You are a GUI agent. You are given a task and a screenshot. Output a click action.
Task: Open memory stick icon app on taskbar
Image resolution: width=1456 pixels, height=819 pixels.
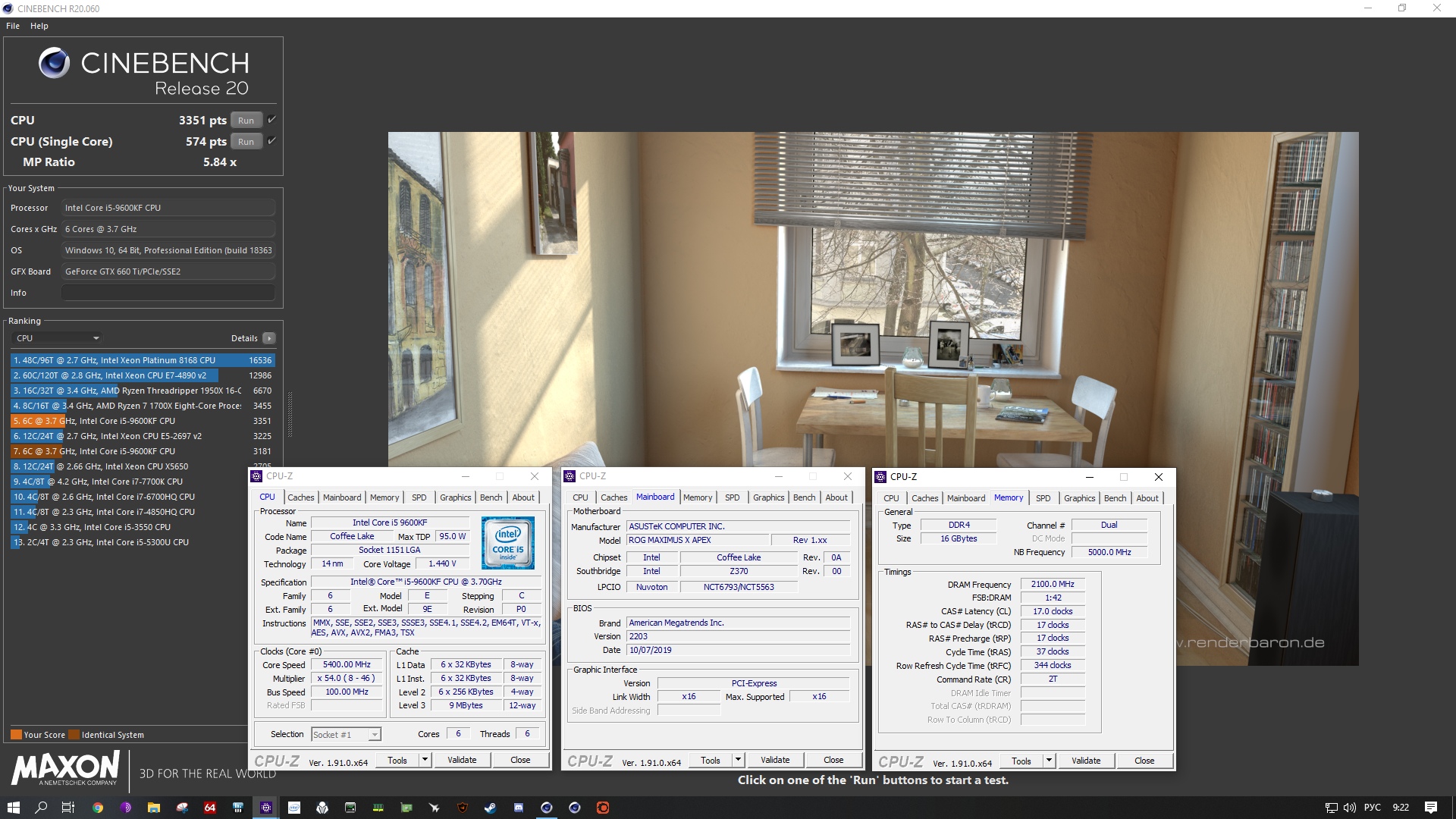click(x=378, y=808)
